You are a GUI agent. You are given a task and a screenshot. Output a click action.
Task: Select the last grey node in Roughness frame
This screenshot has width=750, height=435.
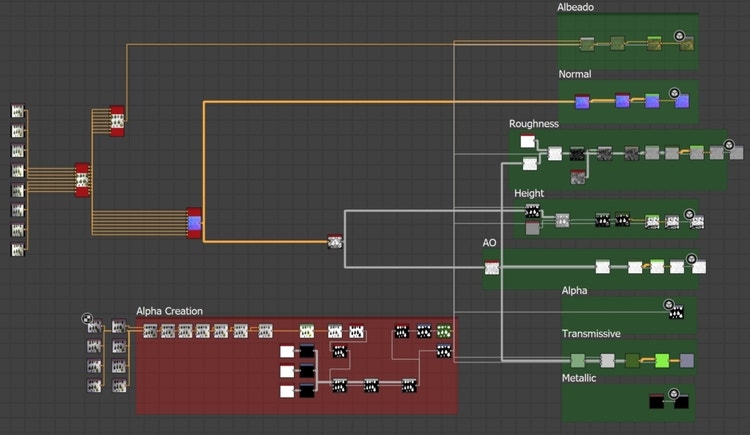(736, 153)
